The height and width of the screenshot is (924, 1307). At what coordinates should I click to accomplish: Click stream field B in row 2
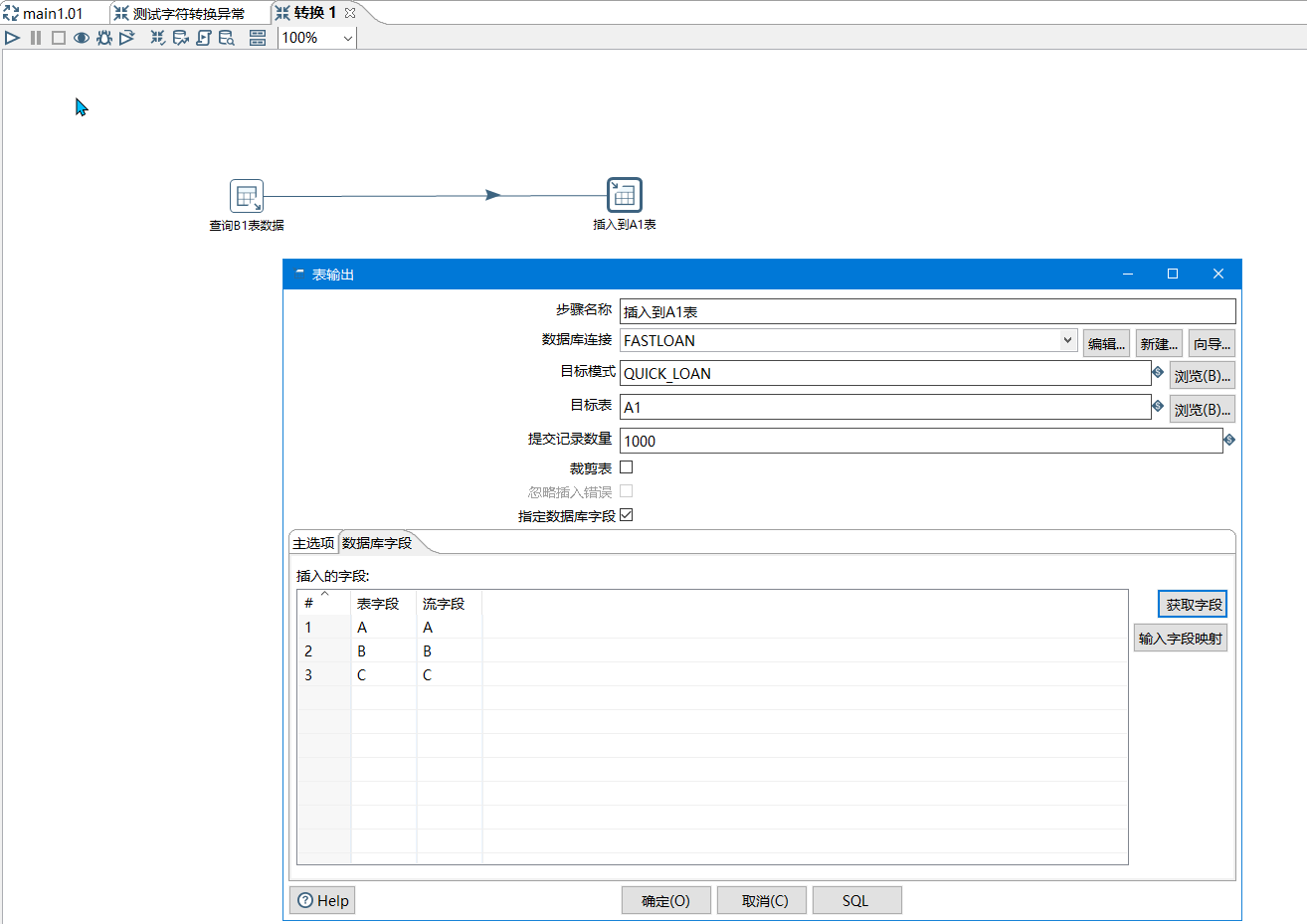[449, 650]
